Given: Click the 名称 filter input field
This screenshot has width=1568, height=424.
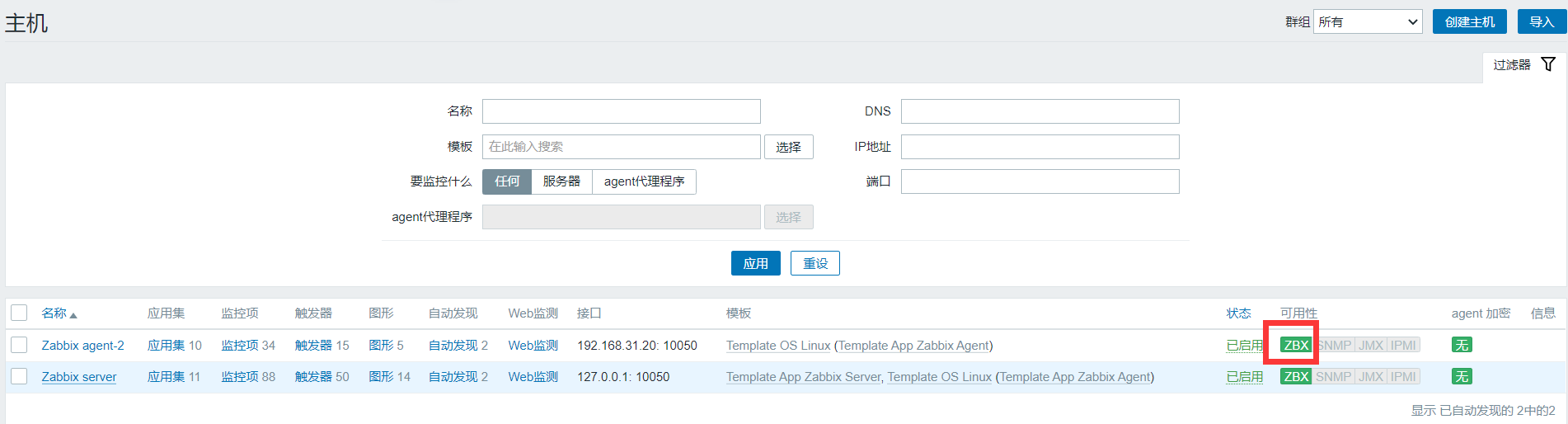Looking at the screenshot, I should tap(621, 111).
